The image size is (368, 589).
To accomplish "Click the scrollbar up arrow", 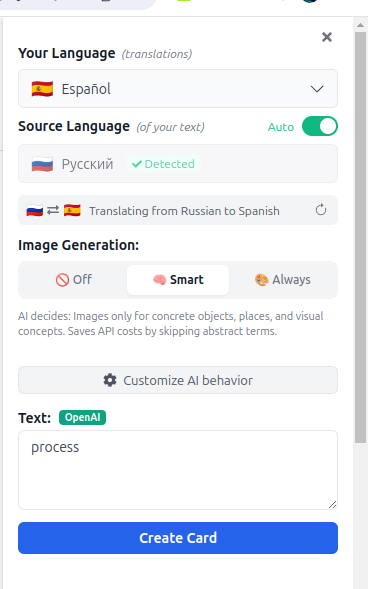I will [x=360, y=25].
